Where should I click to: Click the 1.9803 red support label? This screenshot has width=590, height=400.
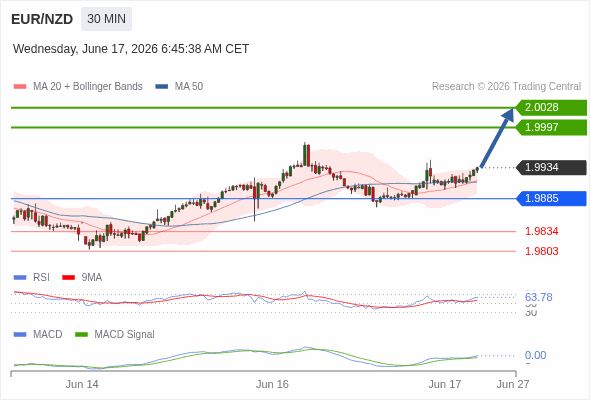click(x=541, y=251)
